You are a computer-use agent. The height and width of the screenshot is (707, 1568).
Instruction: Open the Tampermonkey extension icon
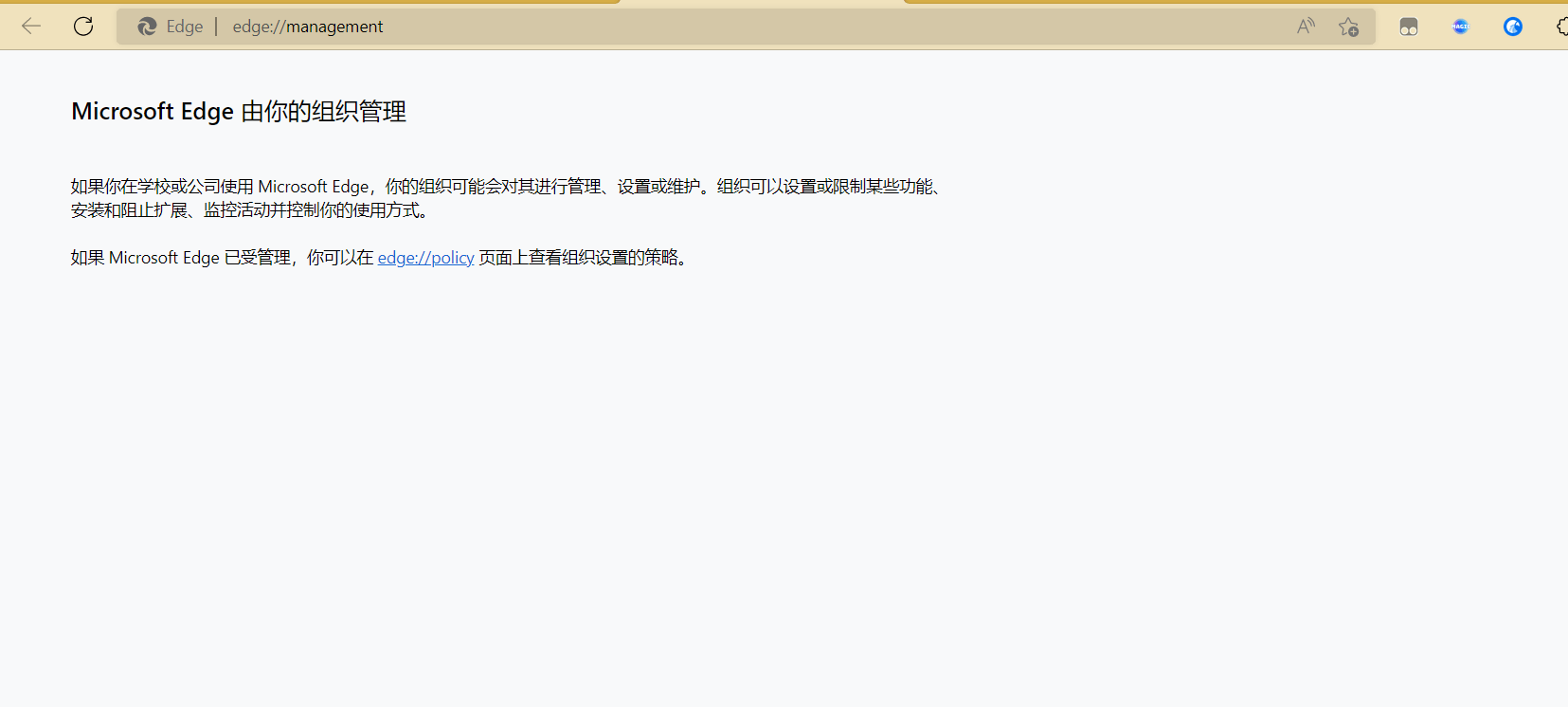click(x=1409, y=27)
